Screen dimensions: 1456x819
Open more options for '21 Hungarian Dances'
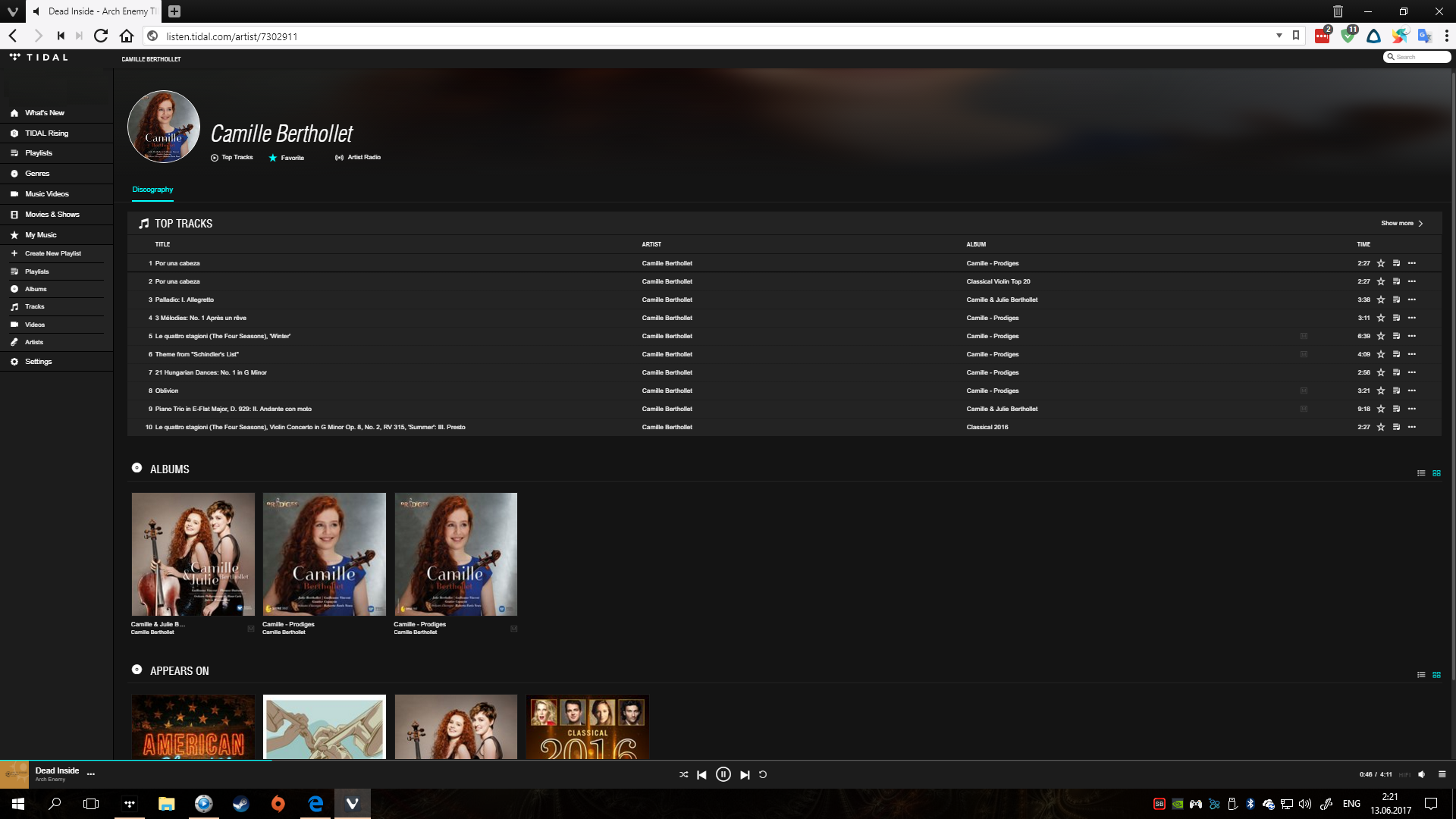click(x=1412, y=372)
